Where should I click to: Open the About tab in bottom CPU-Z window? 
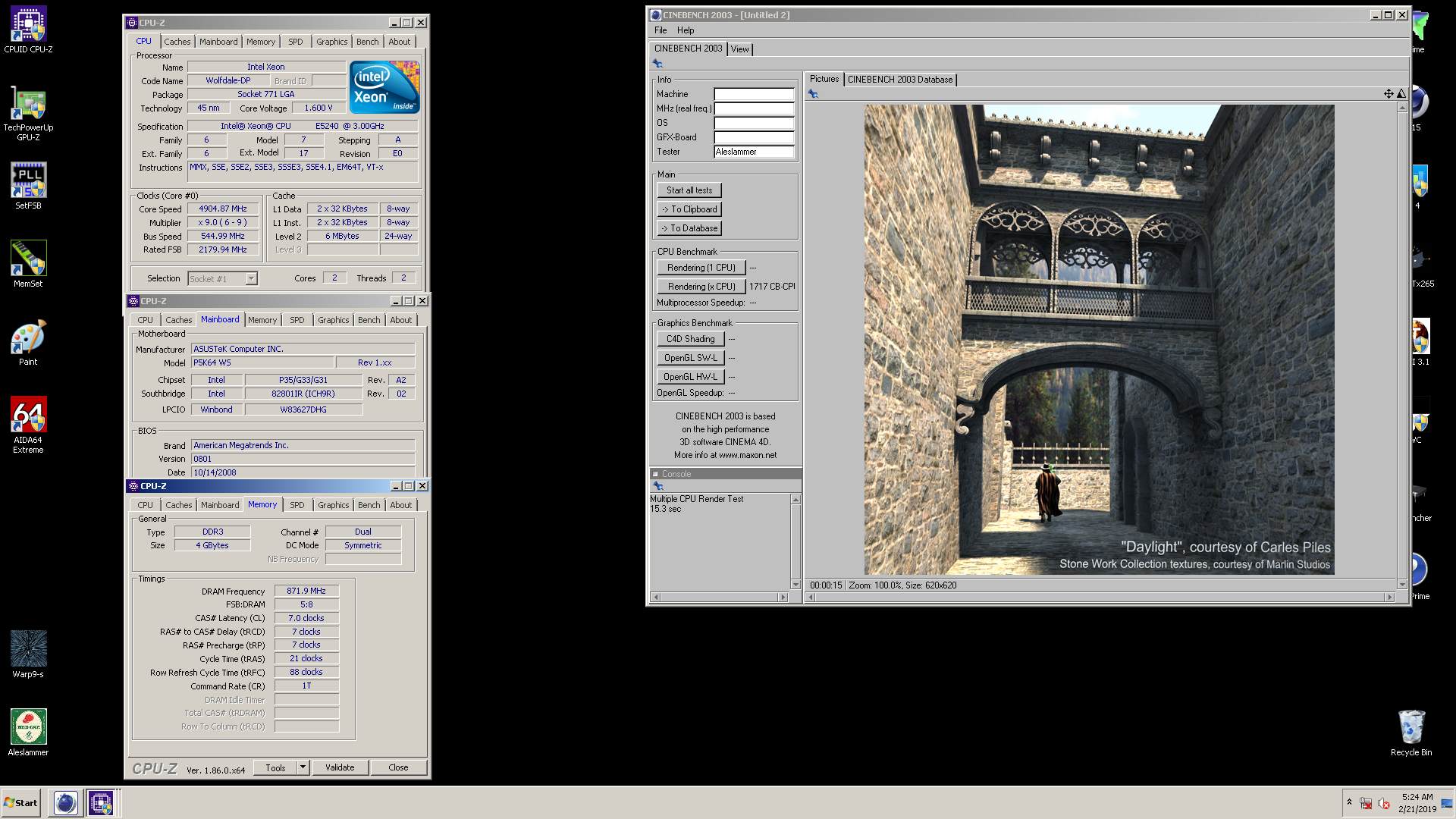point(401,505)
